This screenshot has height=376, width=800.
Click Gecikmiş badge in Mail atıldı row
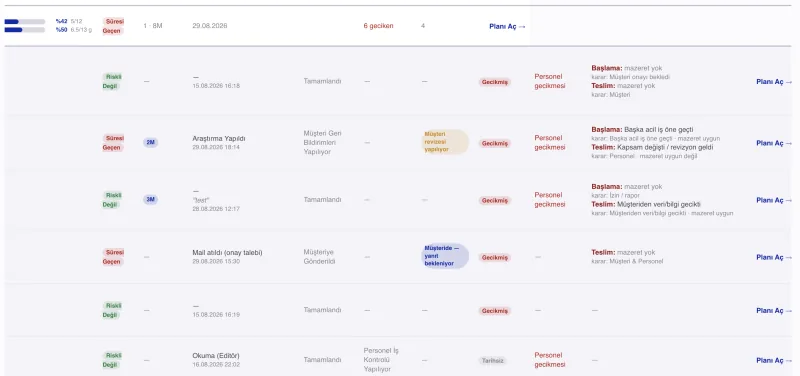495,258
